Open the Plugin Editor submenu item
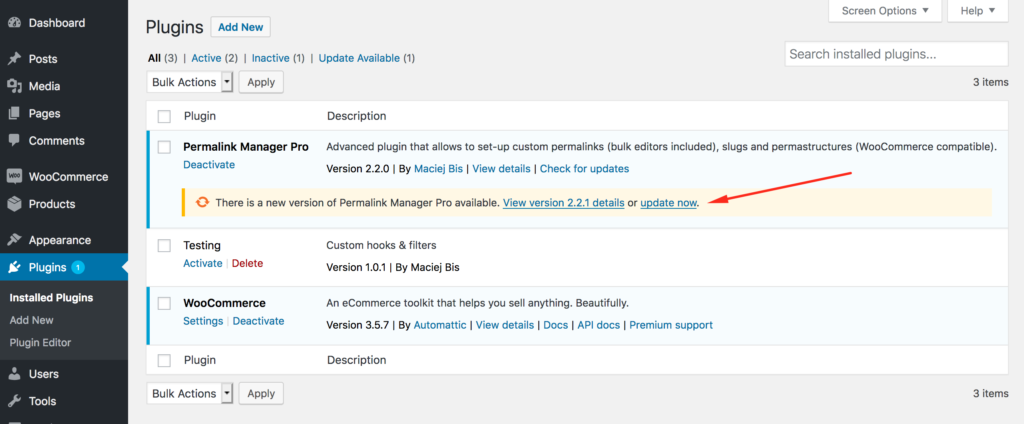Image resolution: width=1024 pixels, height=424 pixels. (40, 342)
